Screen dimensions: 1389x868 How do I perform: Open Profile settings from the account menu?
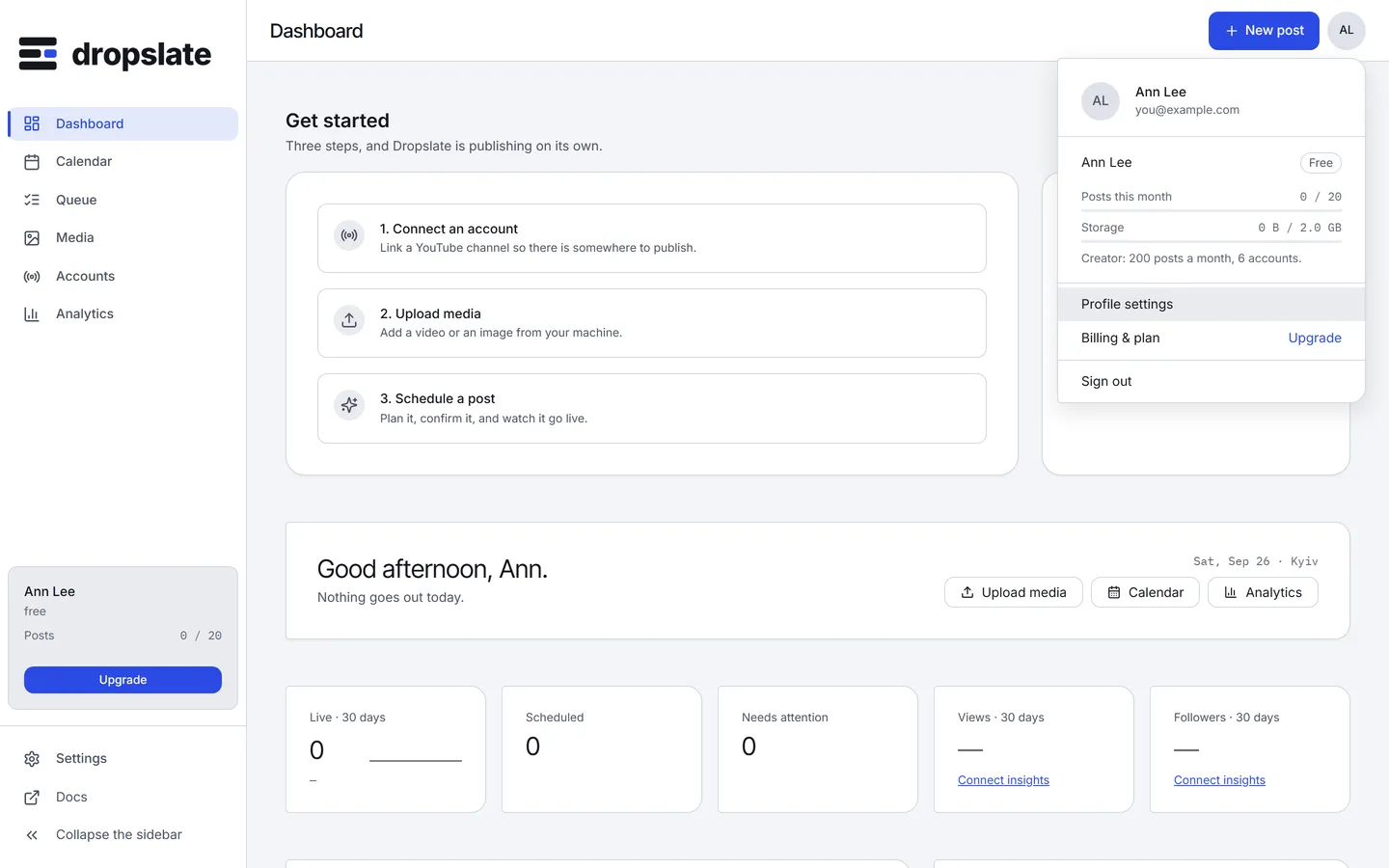(1212, 304)
